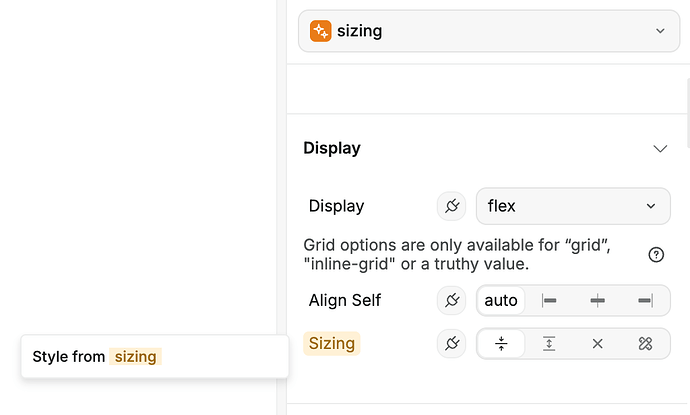Click the orange sizing component icon
The height and width of the screenshot is (415, 690).
(320, 31)
